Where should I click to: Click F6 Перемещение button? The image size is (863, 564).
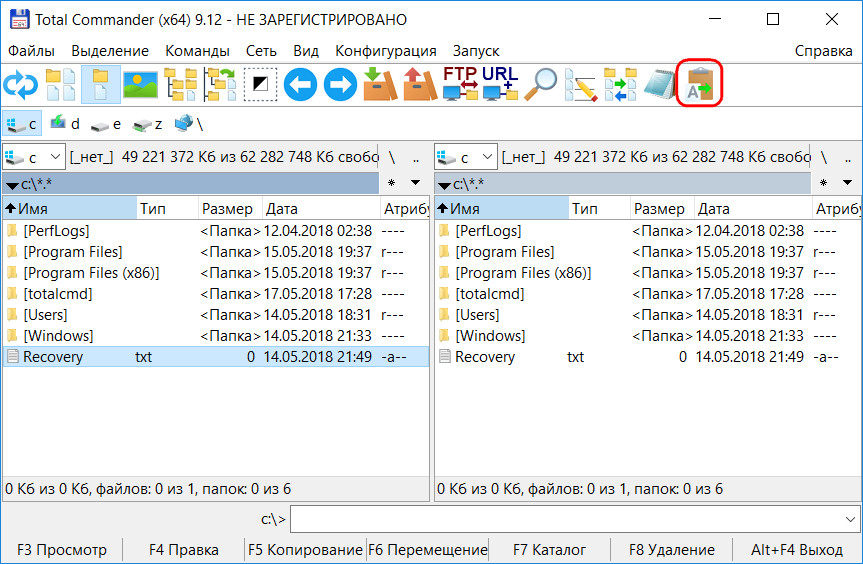tap(428, 550)
